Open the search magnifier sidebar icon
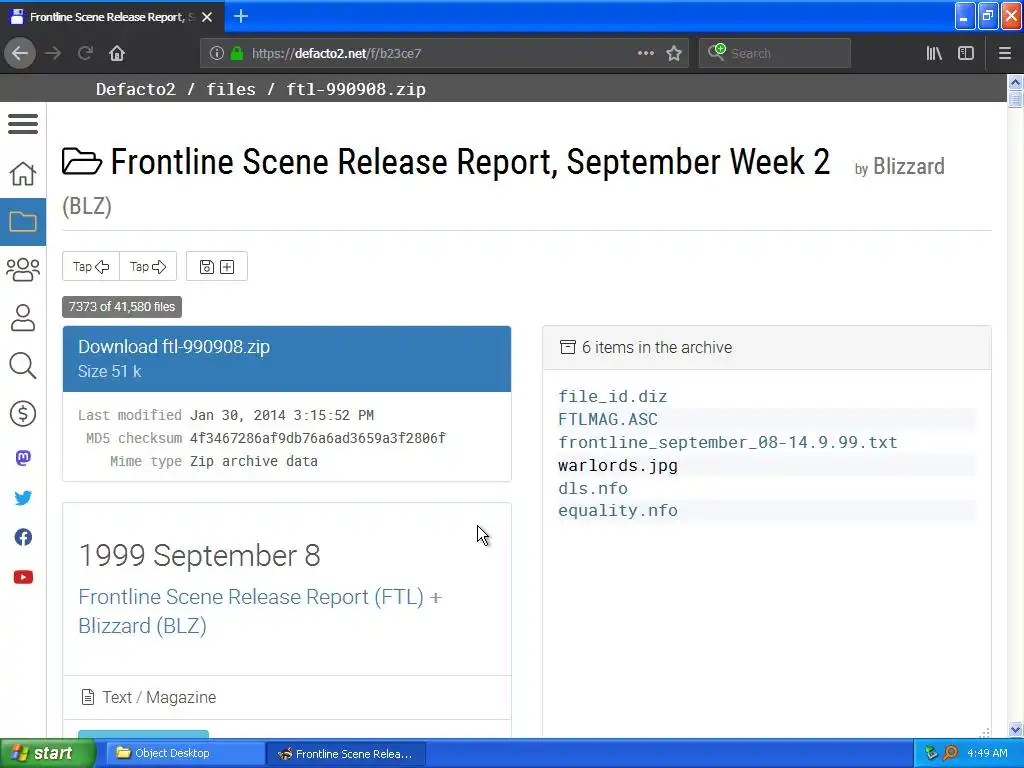1024x768 pixels. tap(23, 366)
